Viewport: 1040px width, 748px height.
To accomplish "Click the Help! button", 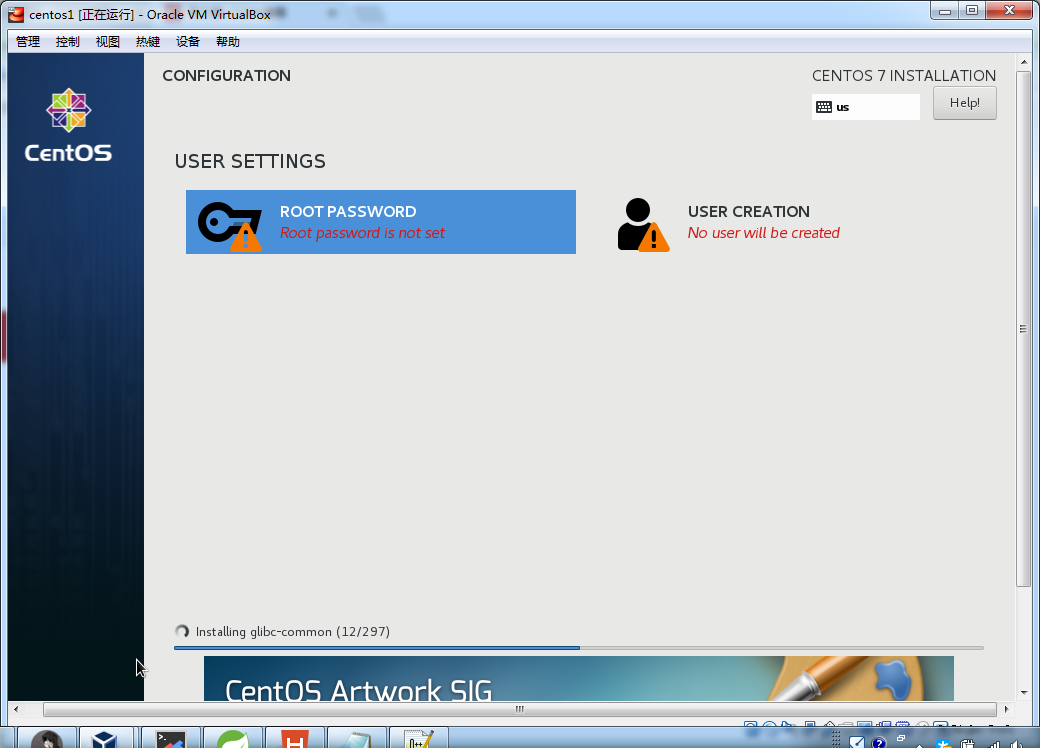I will pos(964,103).
